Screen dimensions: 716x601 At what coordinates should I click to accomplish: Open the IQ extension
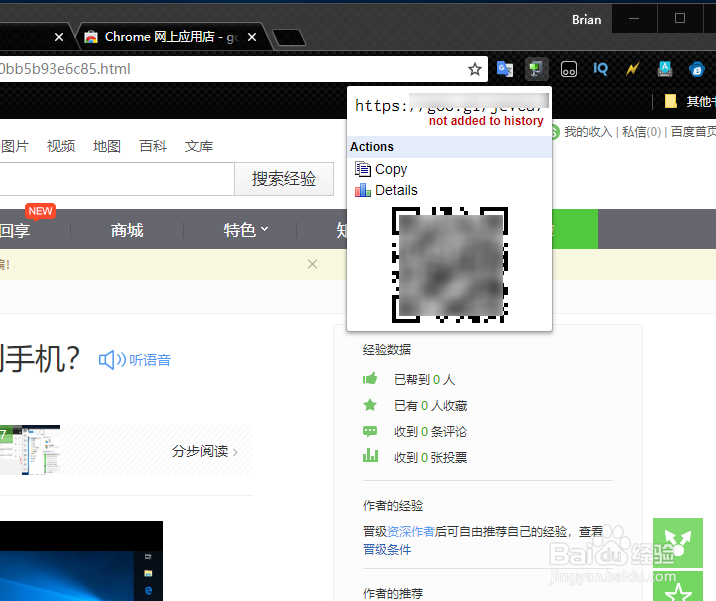(600, 69)
